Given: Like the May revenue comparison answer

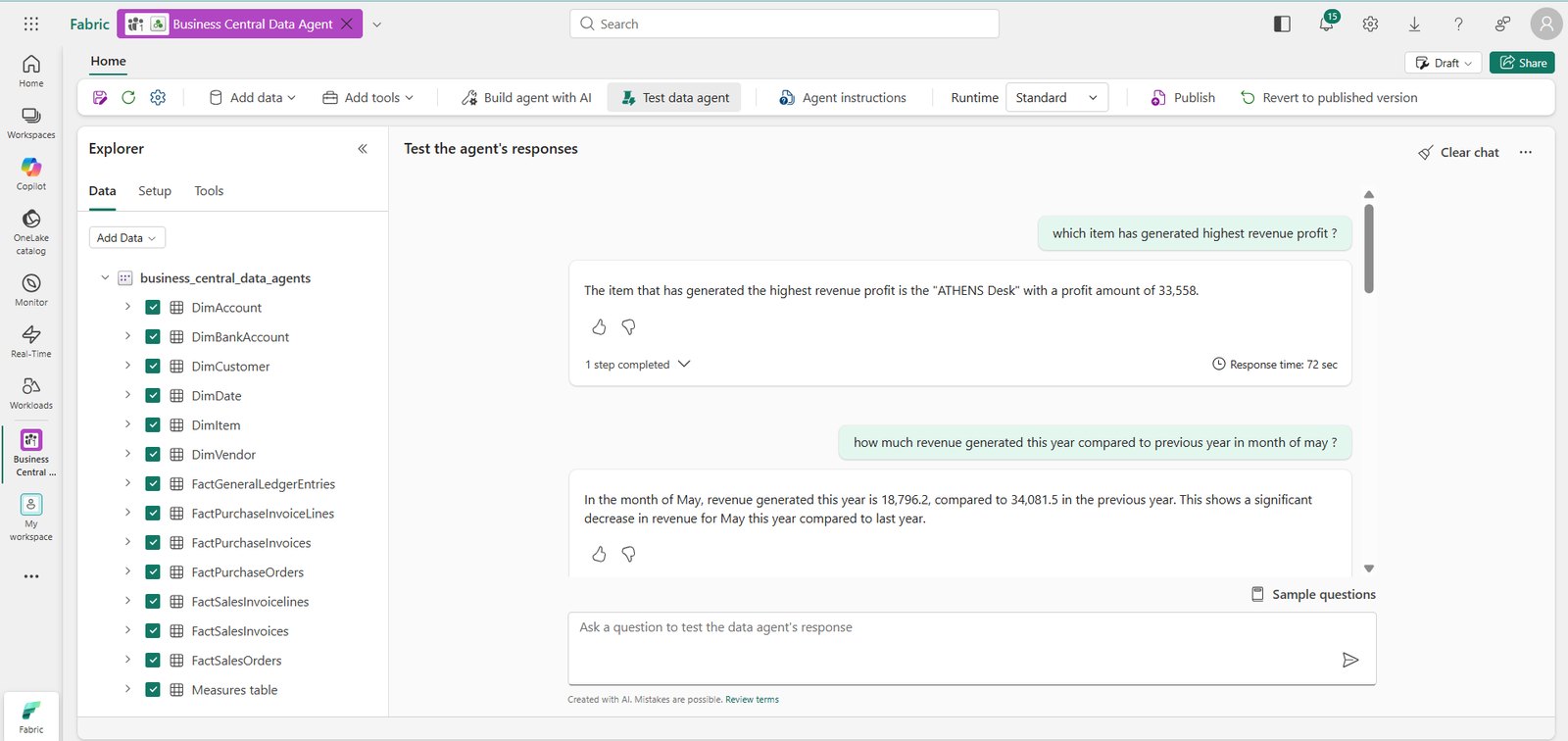Looking at the screenshot, I should [599, 554].
